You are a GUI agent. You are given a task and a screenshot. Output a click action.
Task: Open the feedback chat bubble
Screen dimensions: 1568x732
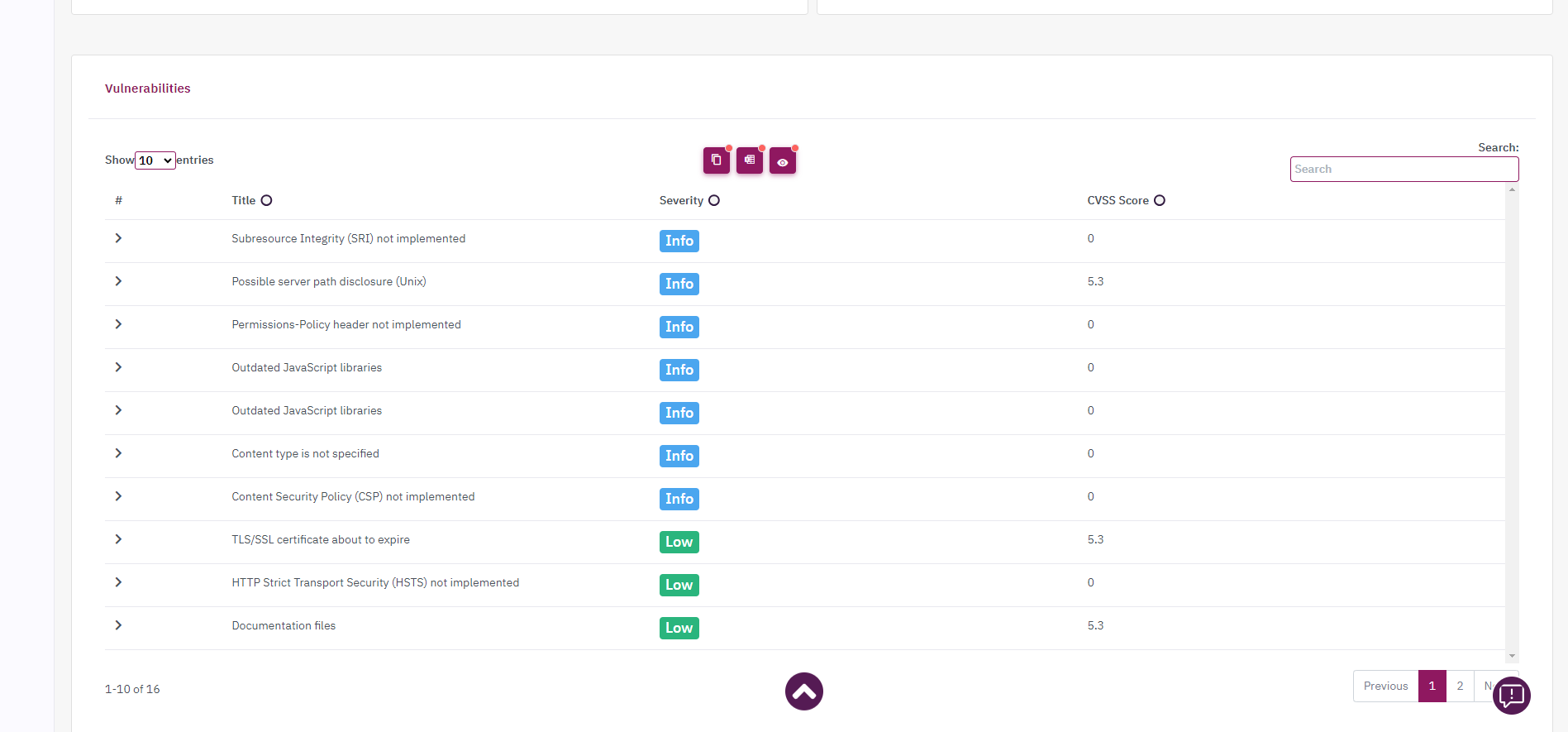[1512, 696]
